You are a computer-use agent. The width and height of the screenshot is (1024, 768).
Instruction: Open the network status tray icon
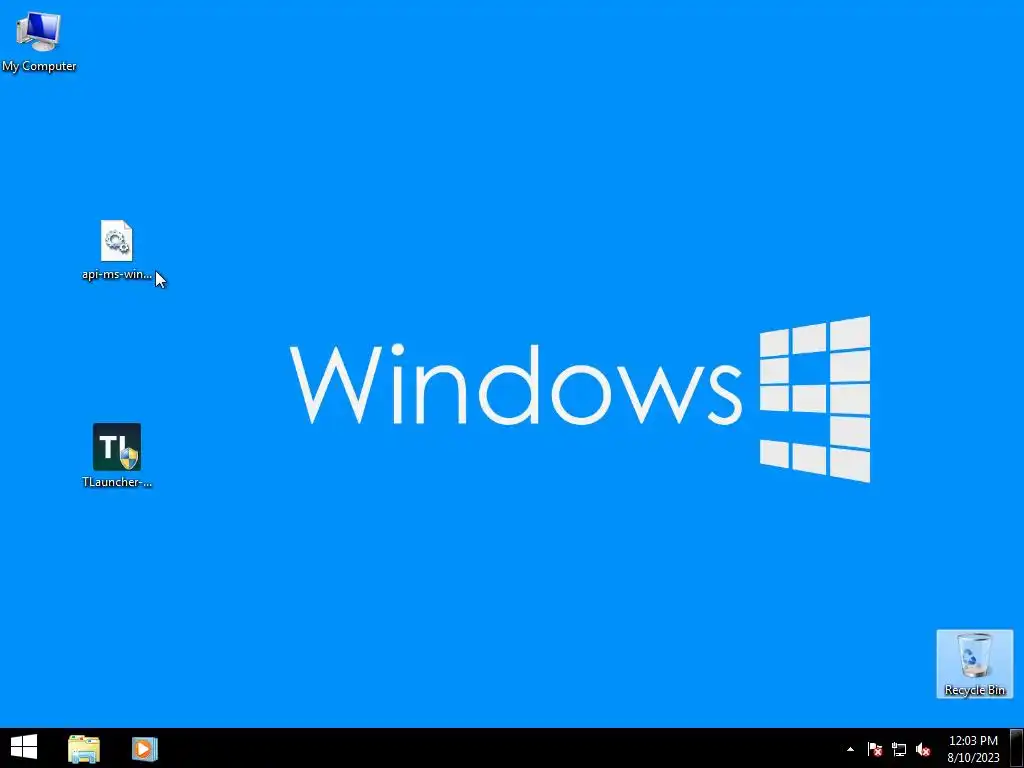click(899, 749)
